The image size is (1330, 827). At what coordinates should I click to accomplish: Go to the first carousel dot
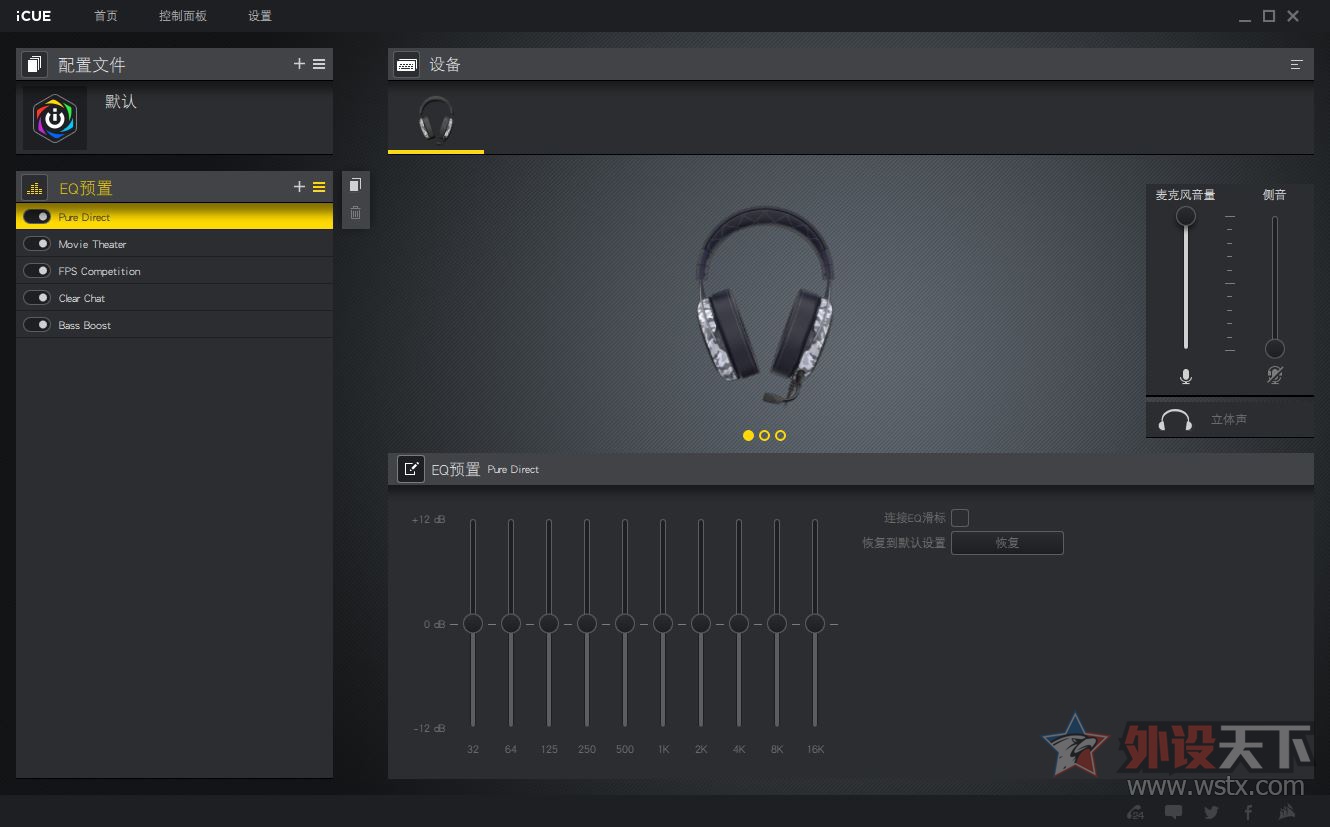(749, 436)
